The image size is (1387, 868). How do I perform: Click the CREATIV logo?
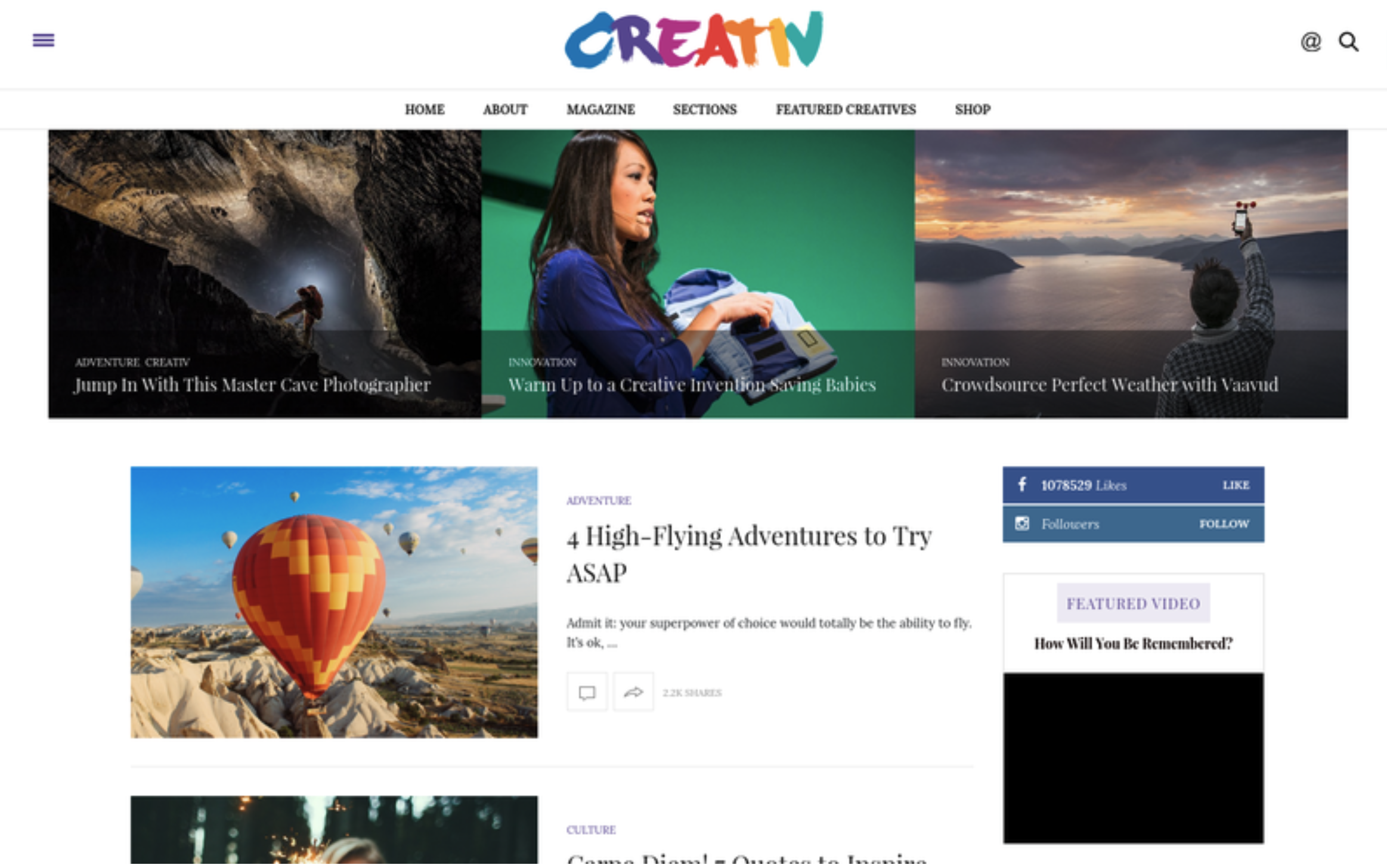pyautogui.click(x=693, y=40)
